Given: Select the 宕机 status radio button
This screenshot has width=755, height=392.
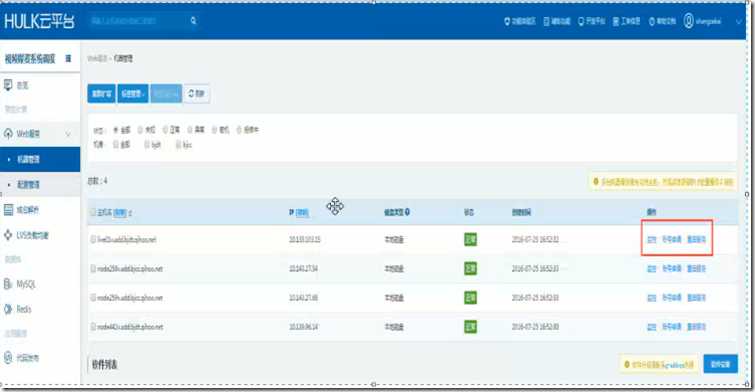Looking at the screenshot, I should (x=215, y=130).
